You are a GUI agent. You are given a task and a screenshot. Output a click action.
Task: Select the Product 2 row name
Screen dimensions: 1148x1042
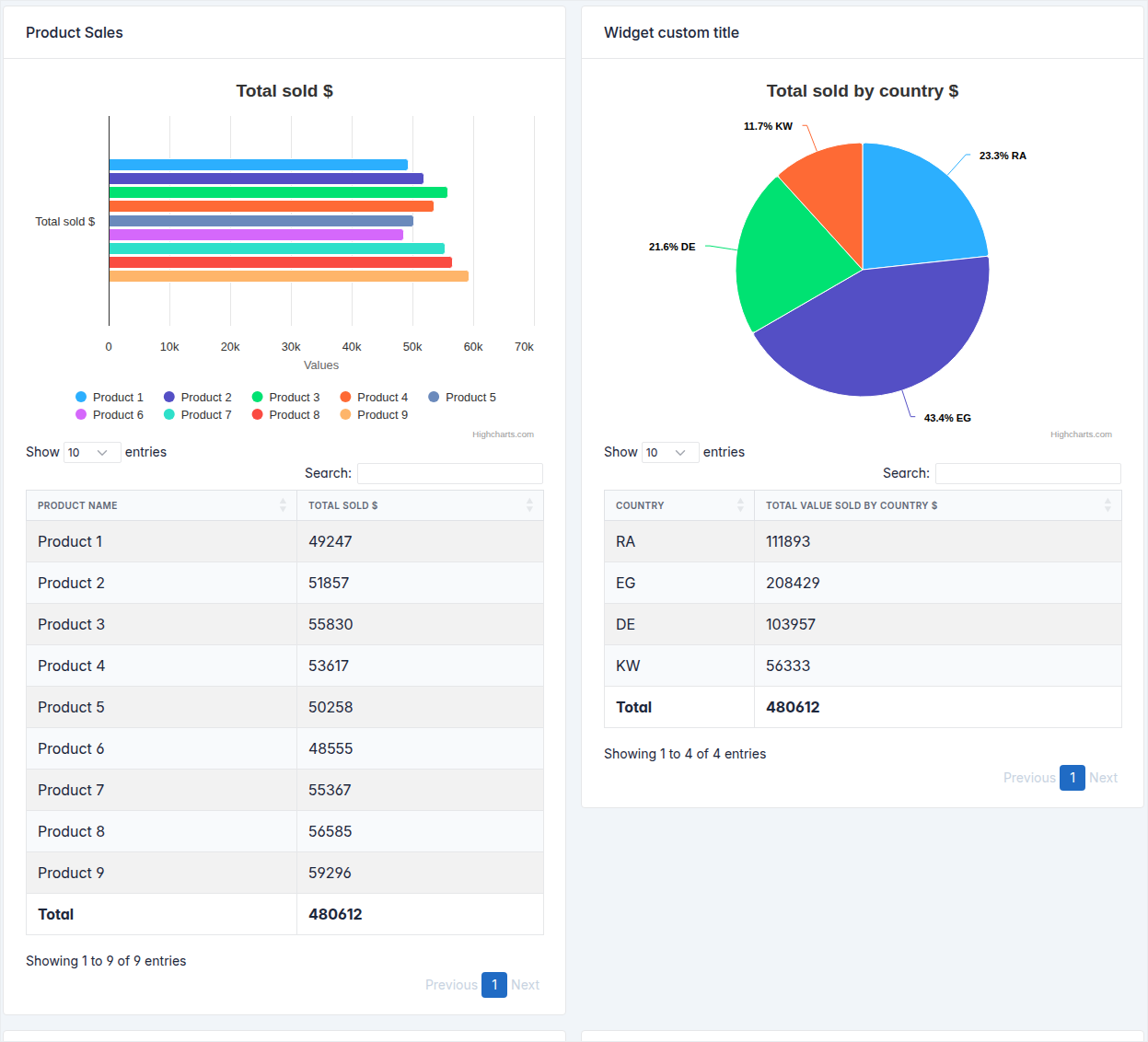(x=71, y=583)
